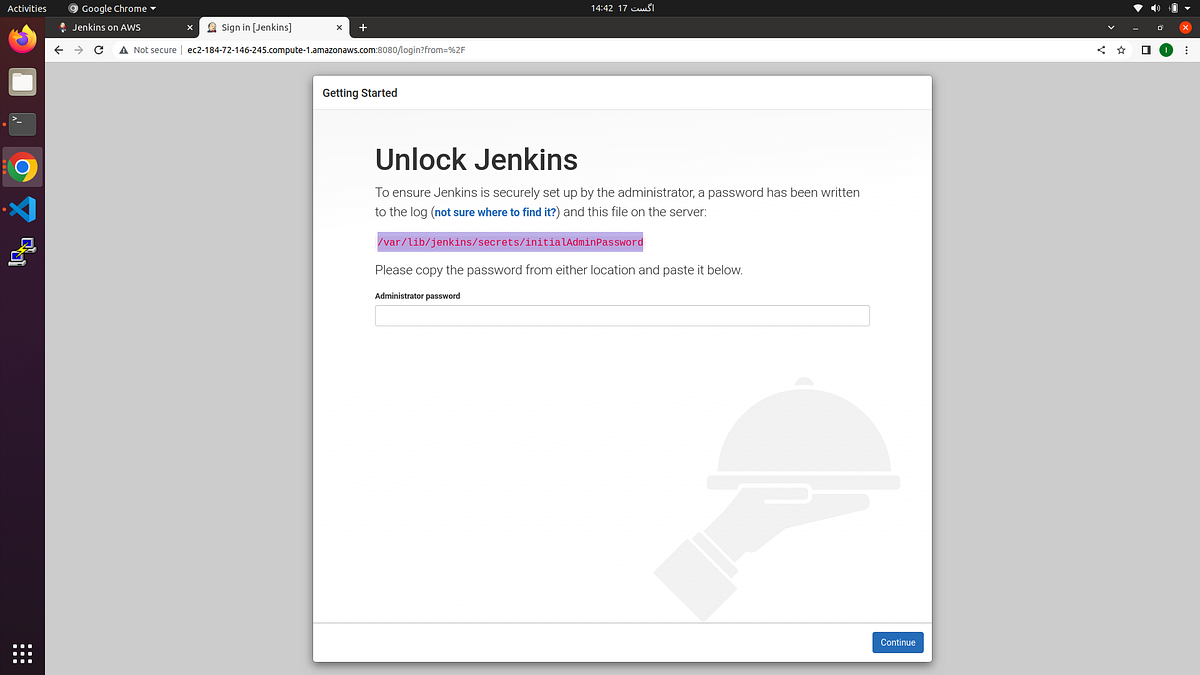
Task: Open a new browser tab
Action: (x=362, y=27)
